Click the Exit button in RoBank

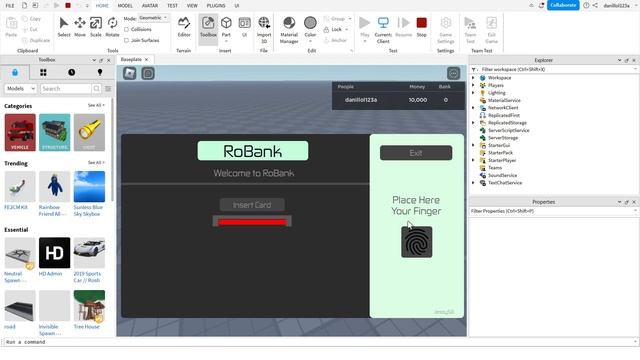coord(416,153)
